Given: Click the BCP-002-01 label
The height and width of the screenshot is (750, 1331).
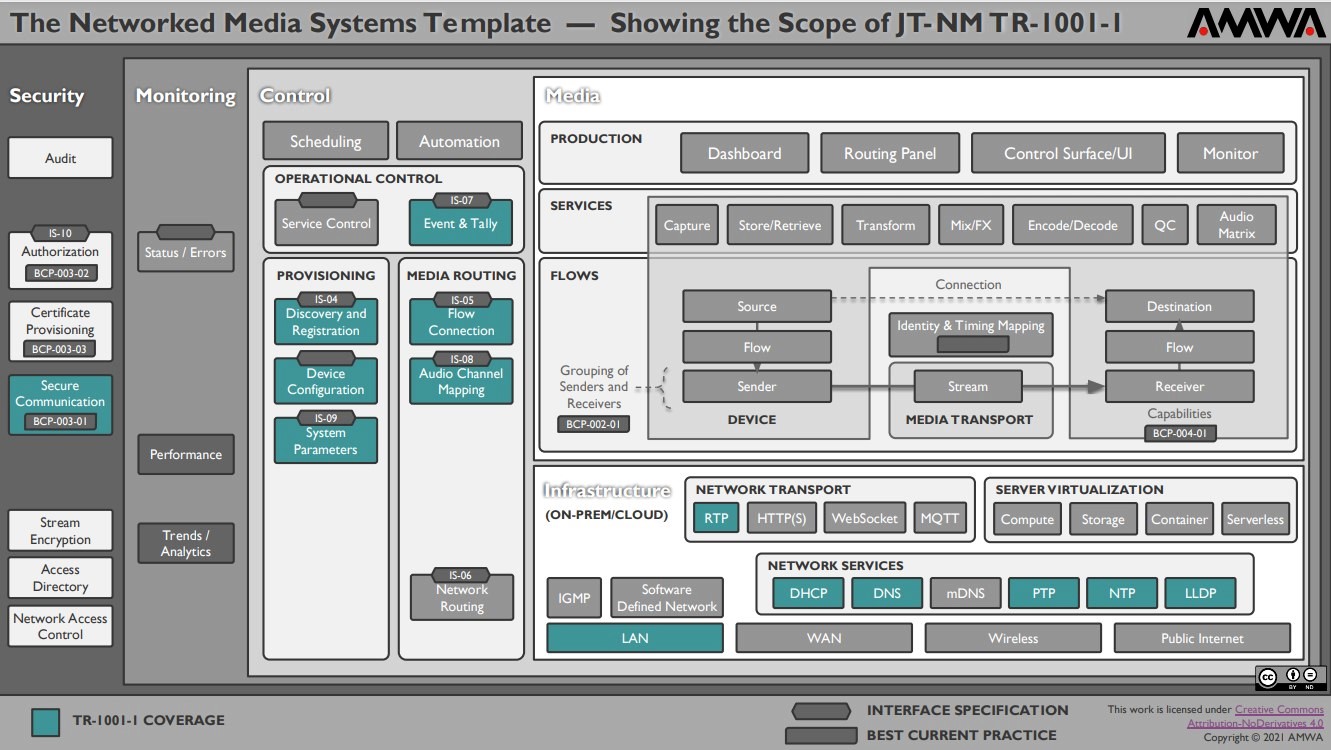Looking at the screenshot, I should [x=594, y=424].
